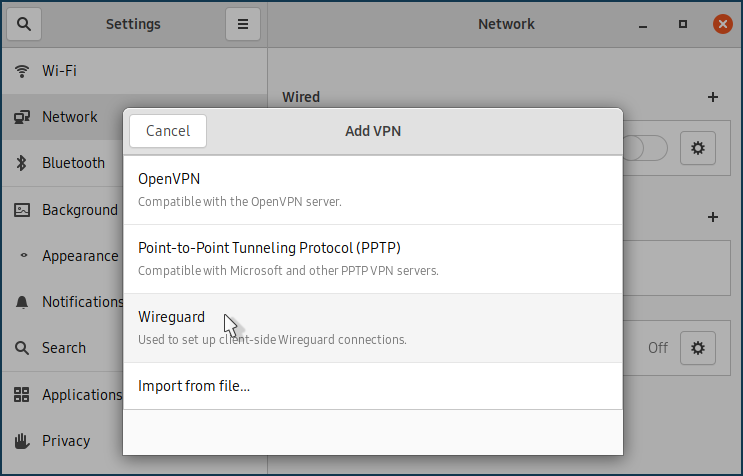Click the Background icon in sidebar

pyautogui.click(x=21, y=210)
